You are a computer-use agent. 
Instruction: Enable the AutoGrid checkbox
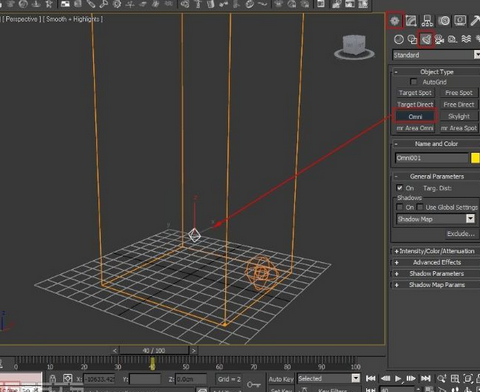414,82
